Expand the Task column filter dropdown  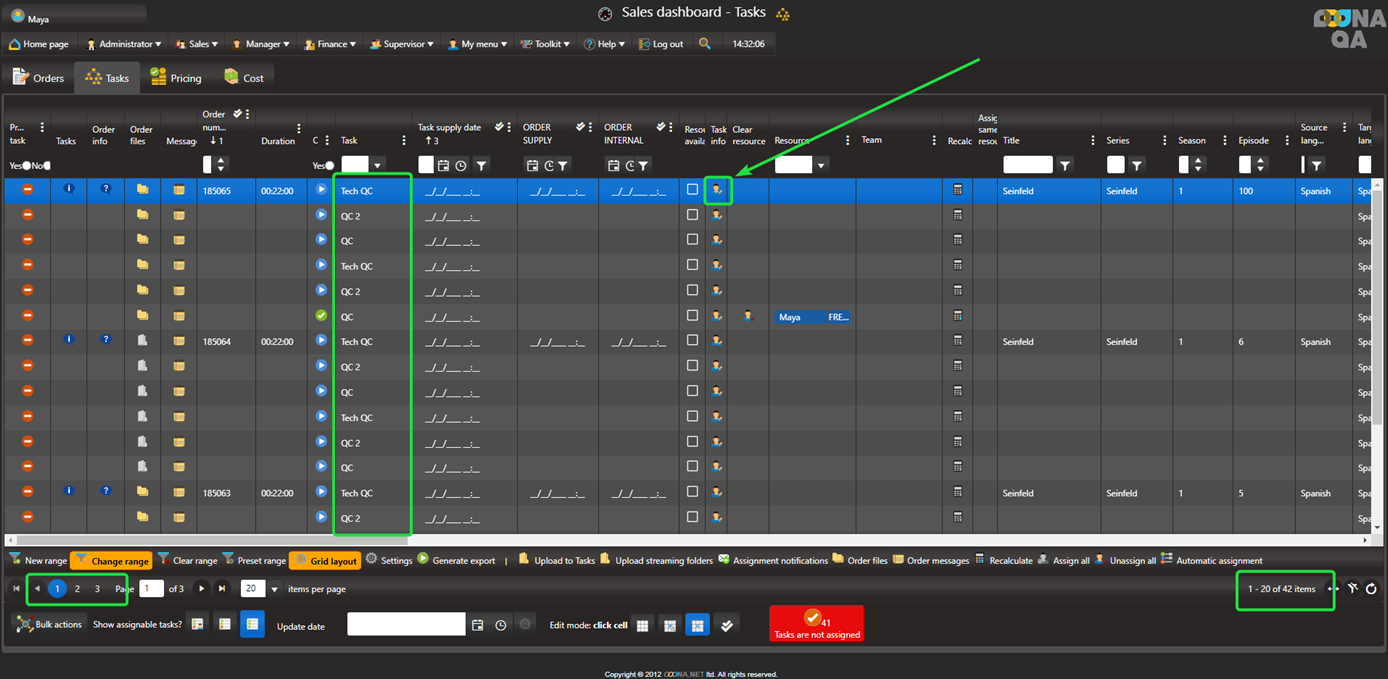(377, 165)
